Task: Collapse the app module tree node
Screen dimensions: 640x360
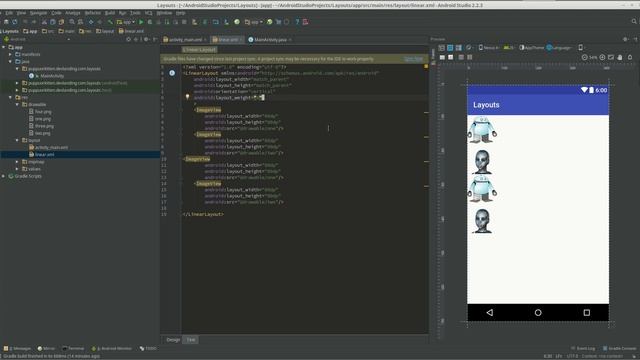Action: click(x=4, y=47)
